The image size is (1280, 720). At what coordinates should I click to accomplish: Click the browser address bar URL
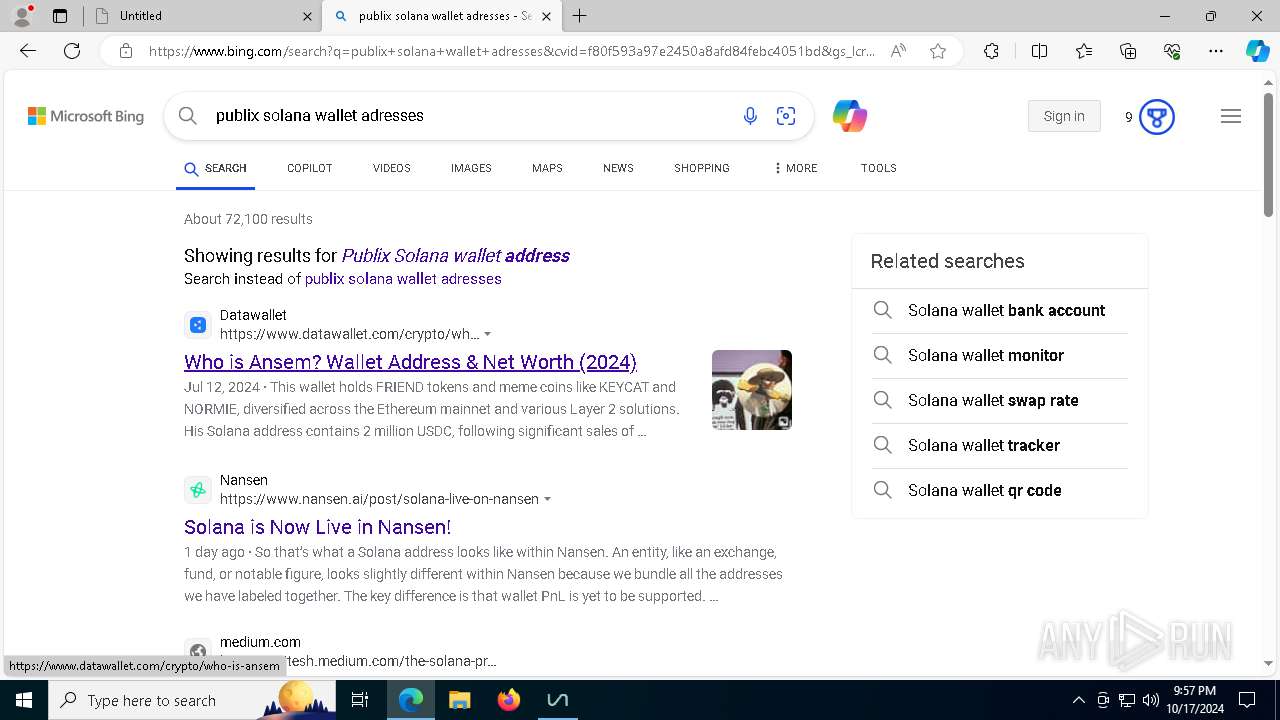512,51
